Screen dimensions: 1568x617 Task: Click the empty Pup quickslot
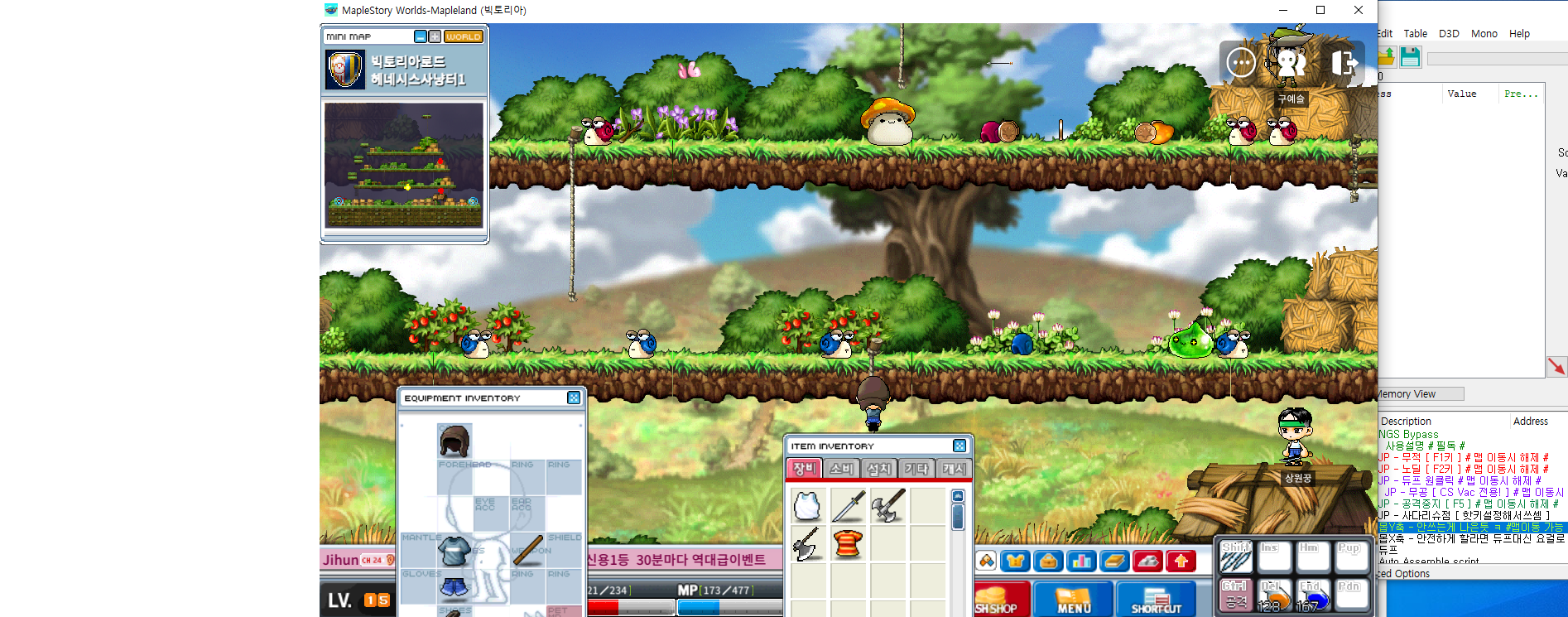point(1352,557)
